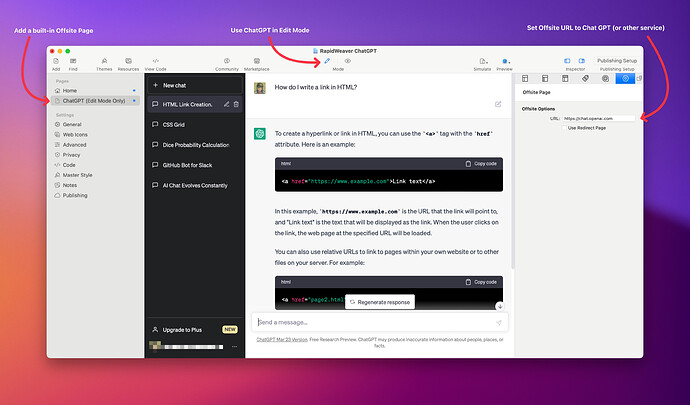Screen dimensions: 690x405
Task: Open Publishing settings in sidebar
Action: (75, 195)
